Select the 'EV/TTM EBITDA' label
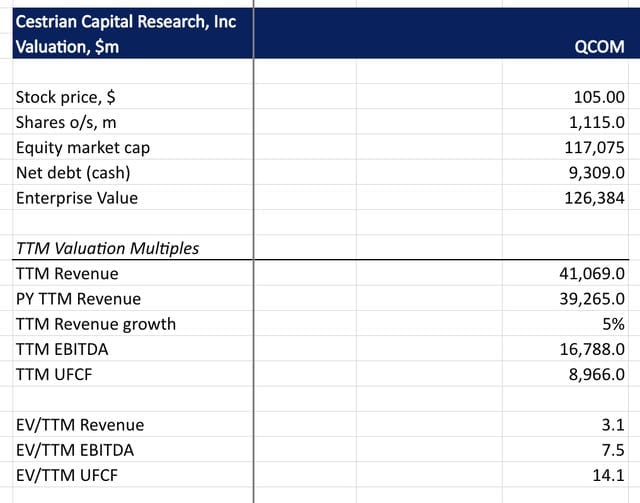This screenshot has width=640, height=503. [x=75, y=450]
